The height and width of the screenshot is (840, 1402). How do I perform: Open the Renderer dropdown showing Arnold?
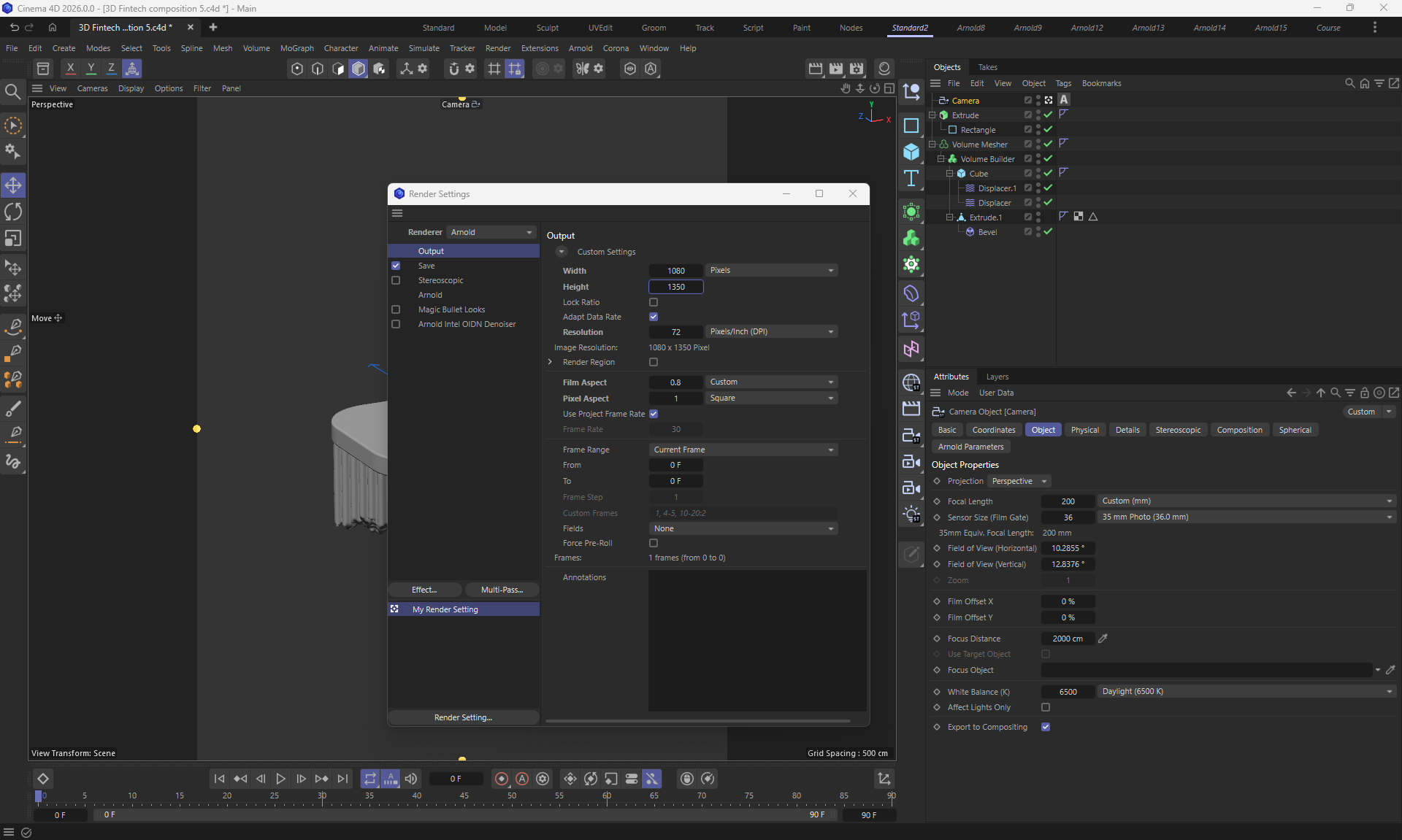point(491,232)
